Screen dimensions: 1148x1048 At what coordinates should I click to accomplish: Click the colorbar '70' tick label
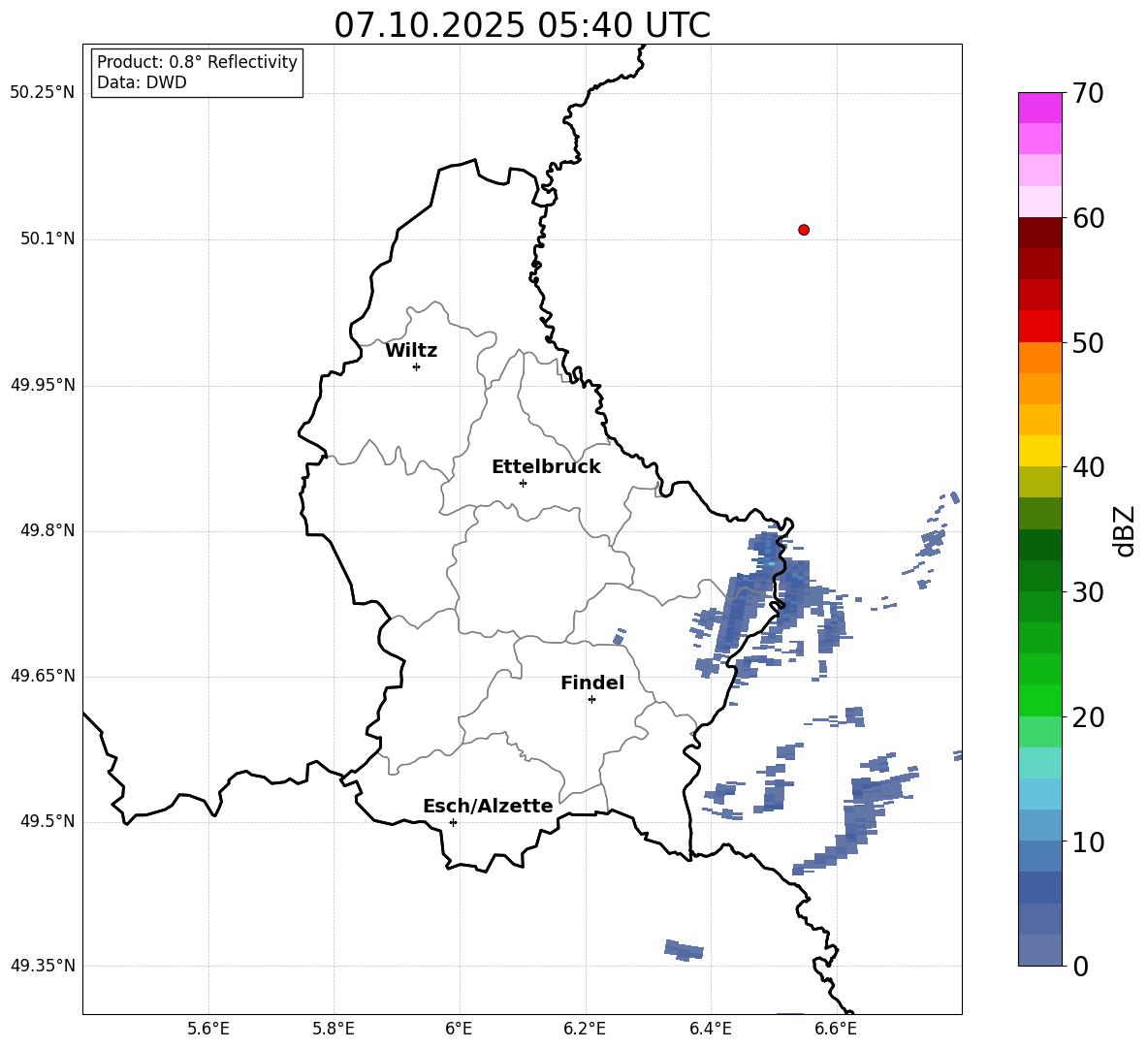(x=1088, y=93)
